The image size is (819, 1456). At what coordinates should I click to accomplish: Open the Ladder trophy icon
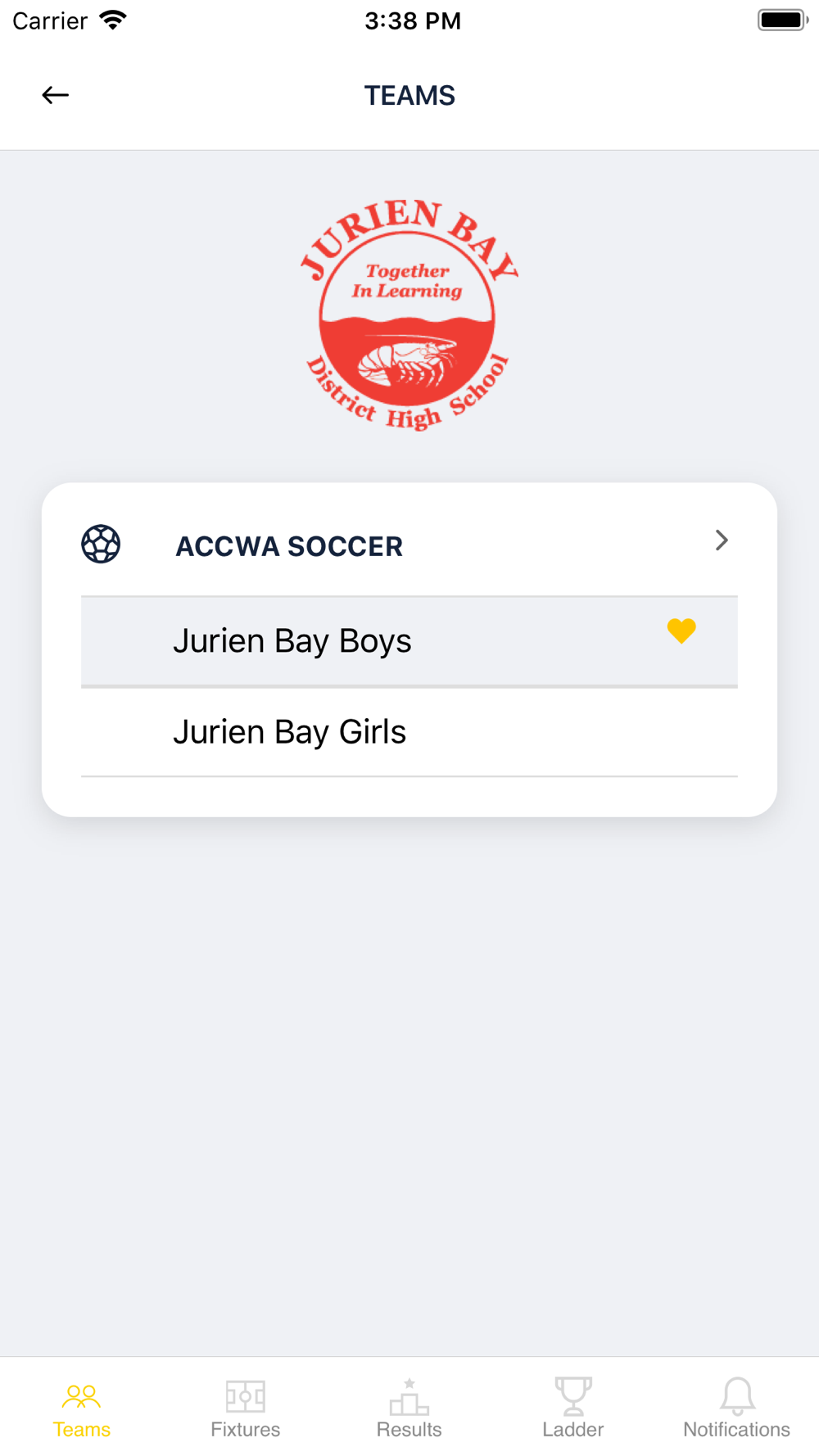[x=573, y=1396]
